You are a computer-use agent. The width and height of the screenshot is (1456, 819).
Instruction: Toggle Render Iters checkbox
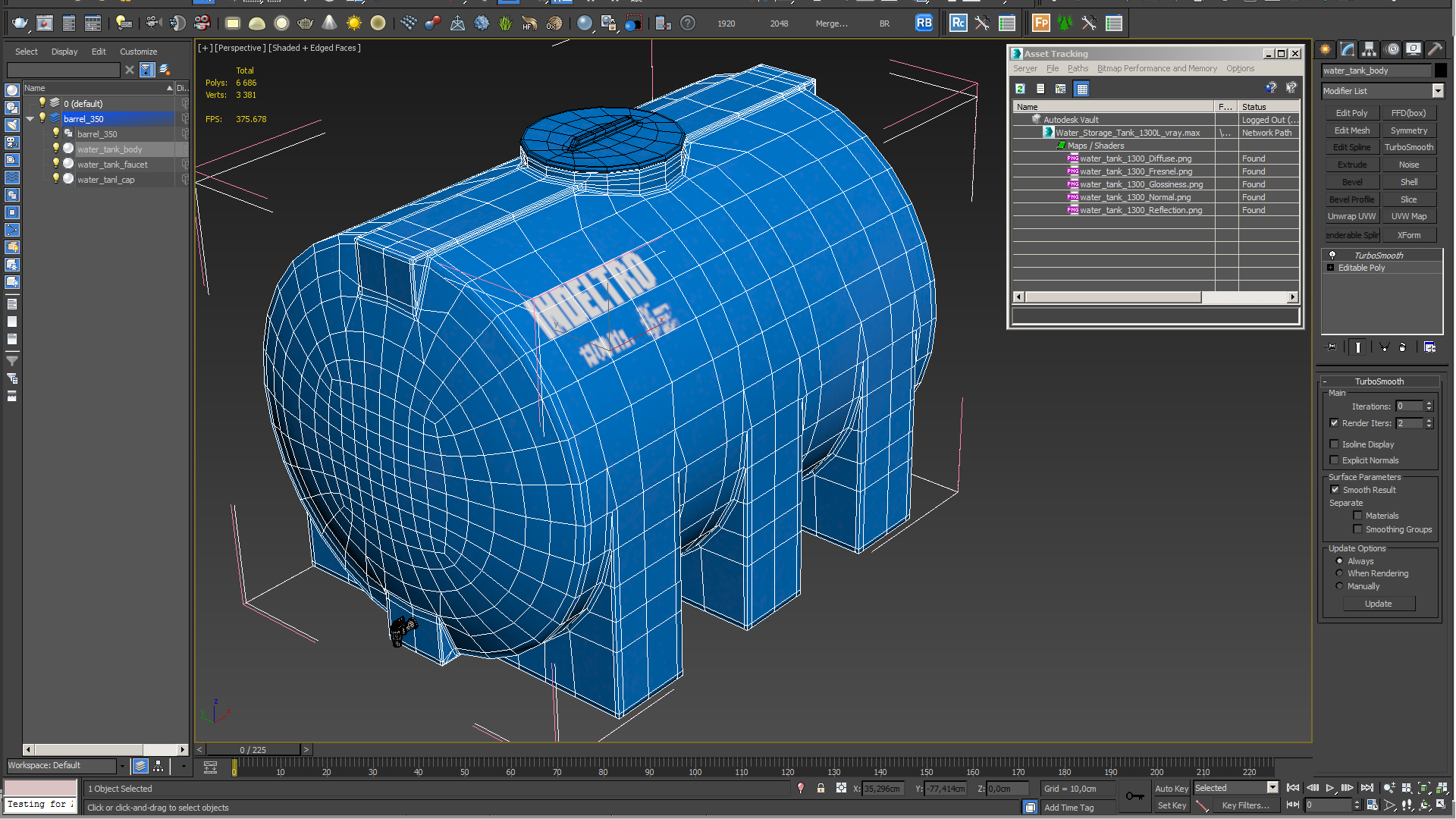tap(1334, 423)
